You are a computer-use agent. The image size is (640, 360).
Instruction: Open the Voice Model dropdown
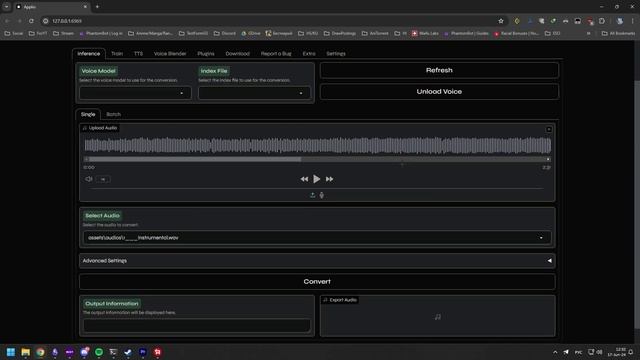pos(135,93)
